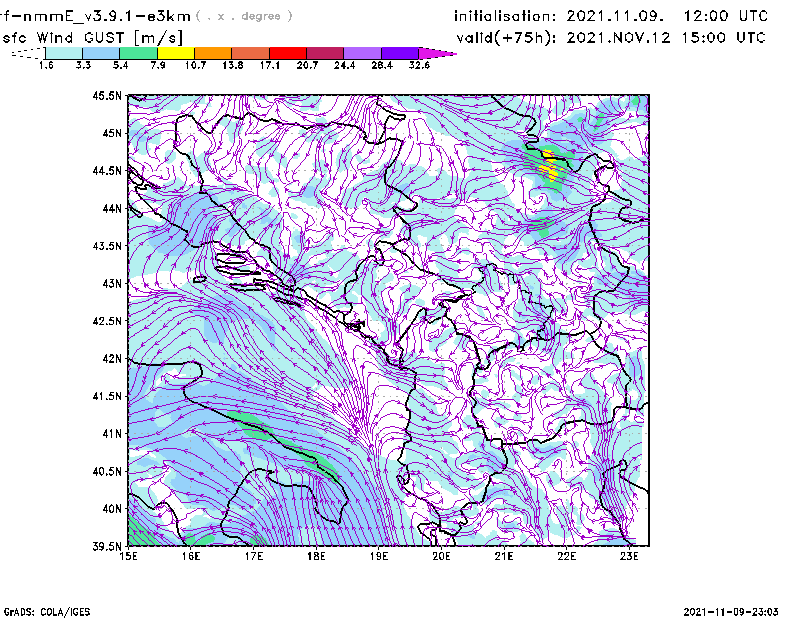Click the 32.6 legend value

click(x=419, y=65)
